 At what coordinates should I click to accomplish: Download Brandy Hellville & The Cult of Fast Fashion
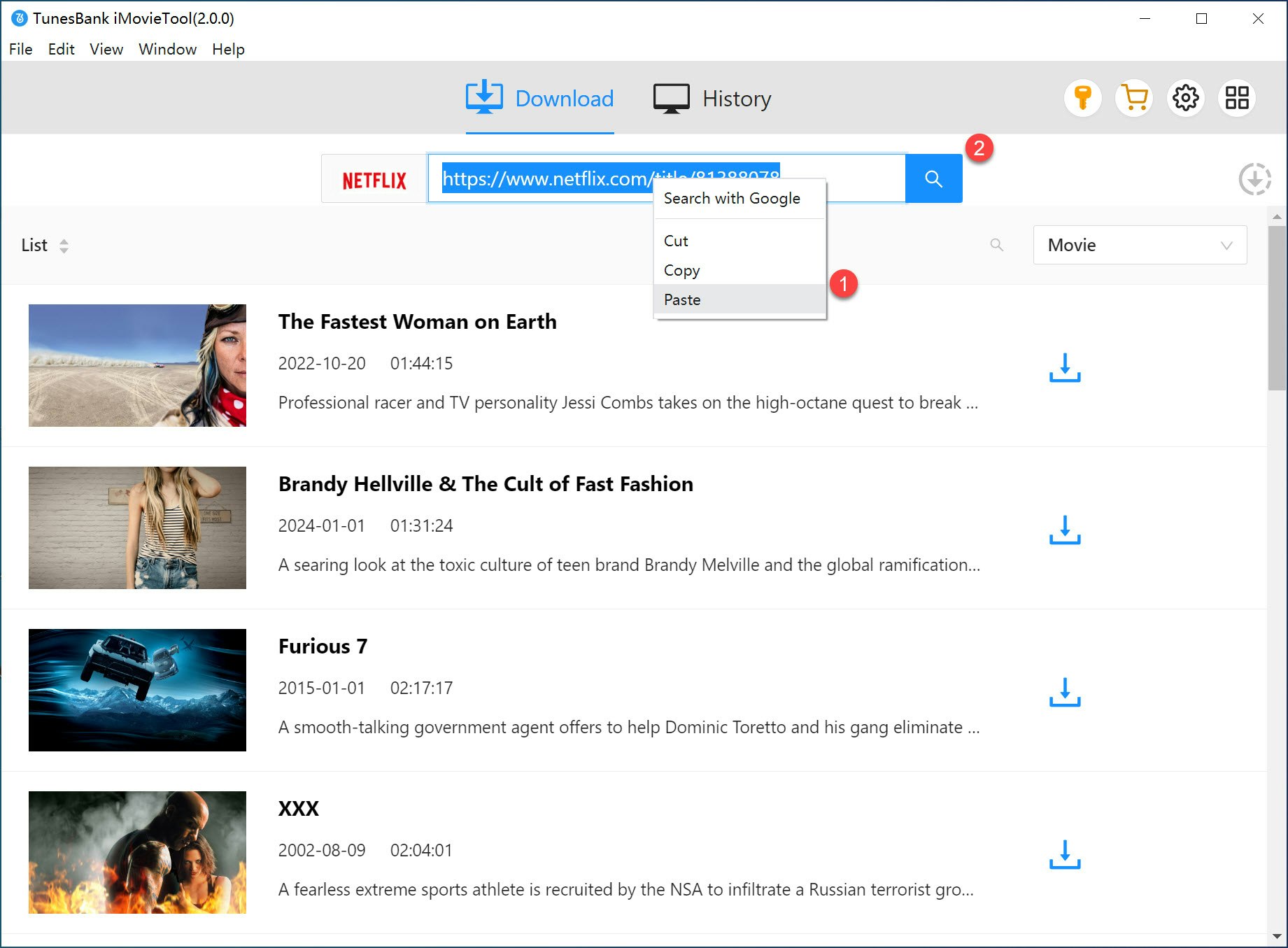(x=1065, y=530)
